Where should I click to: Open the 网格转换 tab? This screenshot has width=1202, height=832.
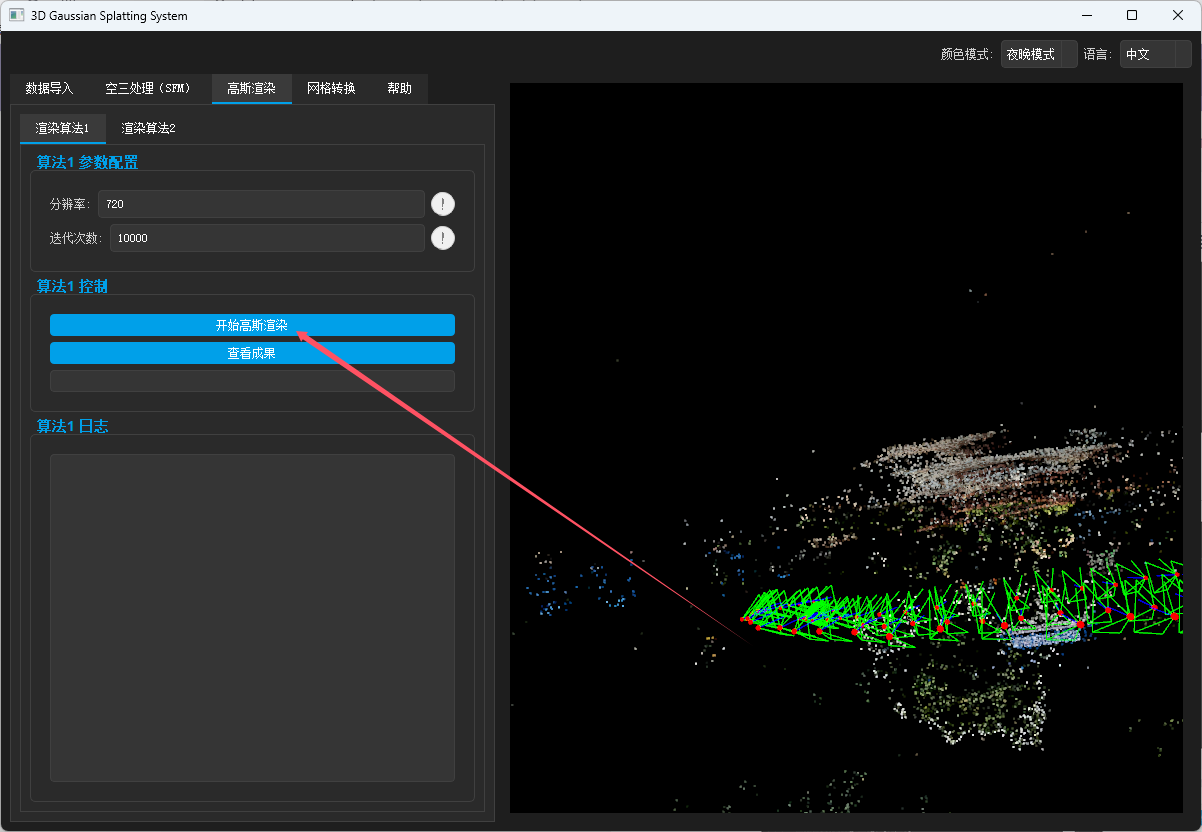(x=331, y=88)
